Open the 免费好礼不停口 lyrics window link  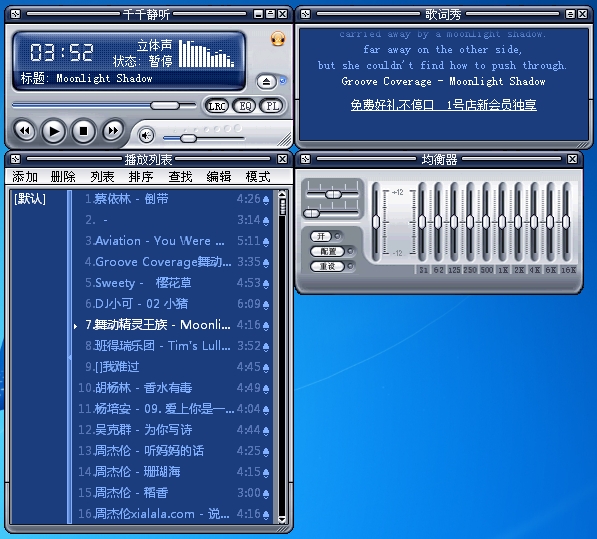click(x=444, y=105)
